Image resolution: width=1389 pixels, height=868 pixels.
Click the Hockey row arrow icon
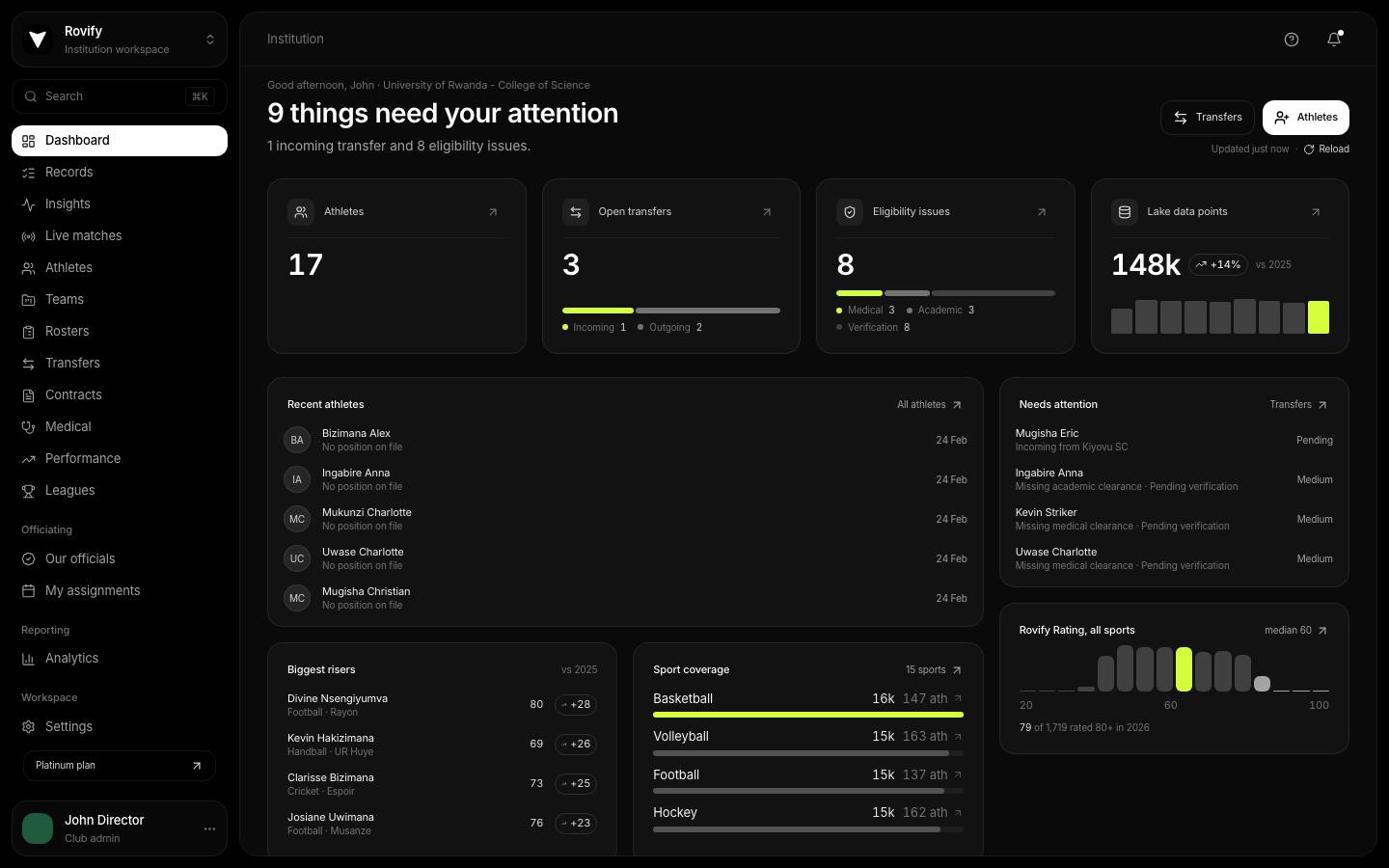point(958,813)
